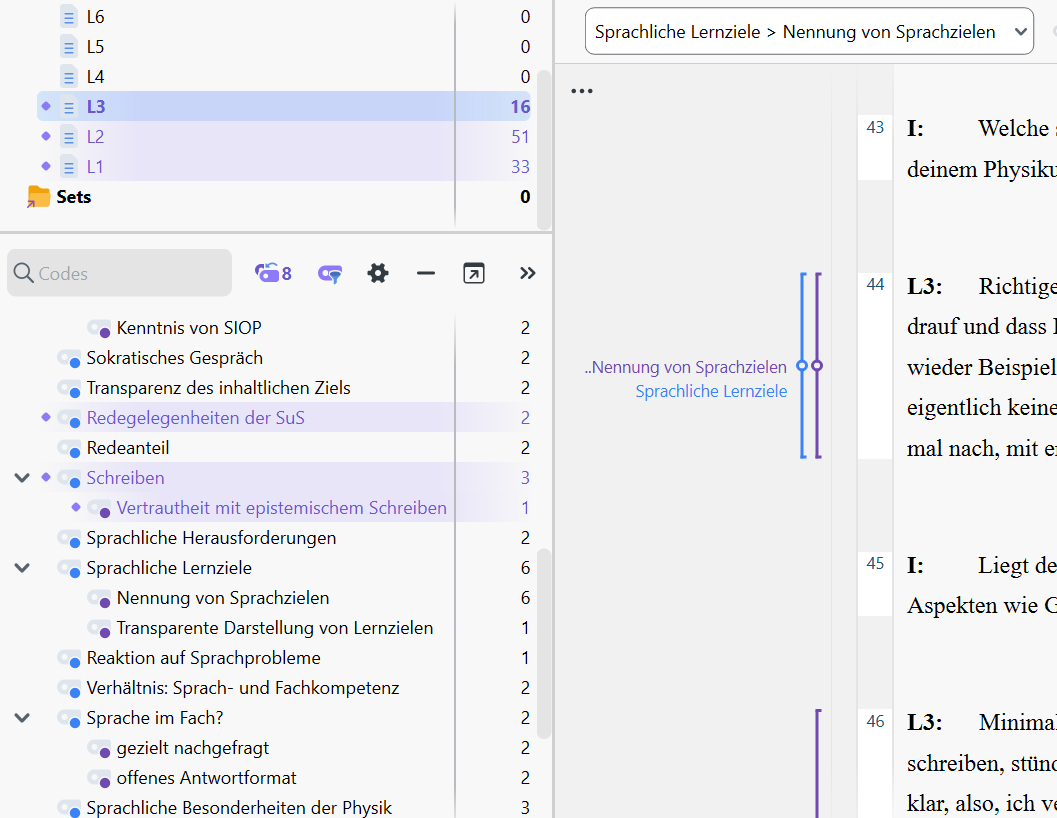Image resolution: width=1057 pixels, height=818 pixels.
Task: Click paragraph number 44
Action: pos(875,285)
